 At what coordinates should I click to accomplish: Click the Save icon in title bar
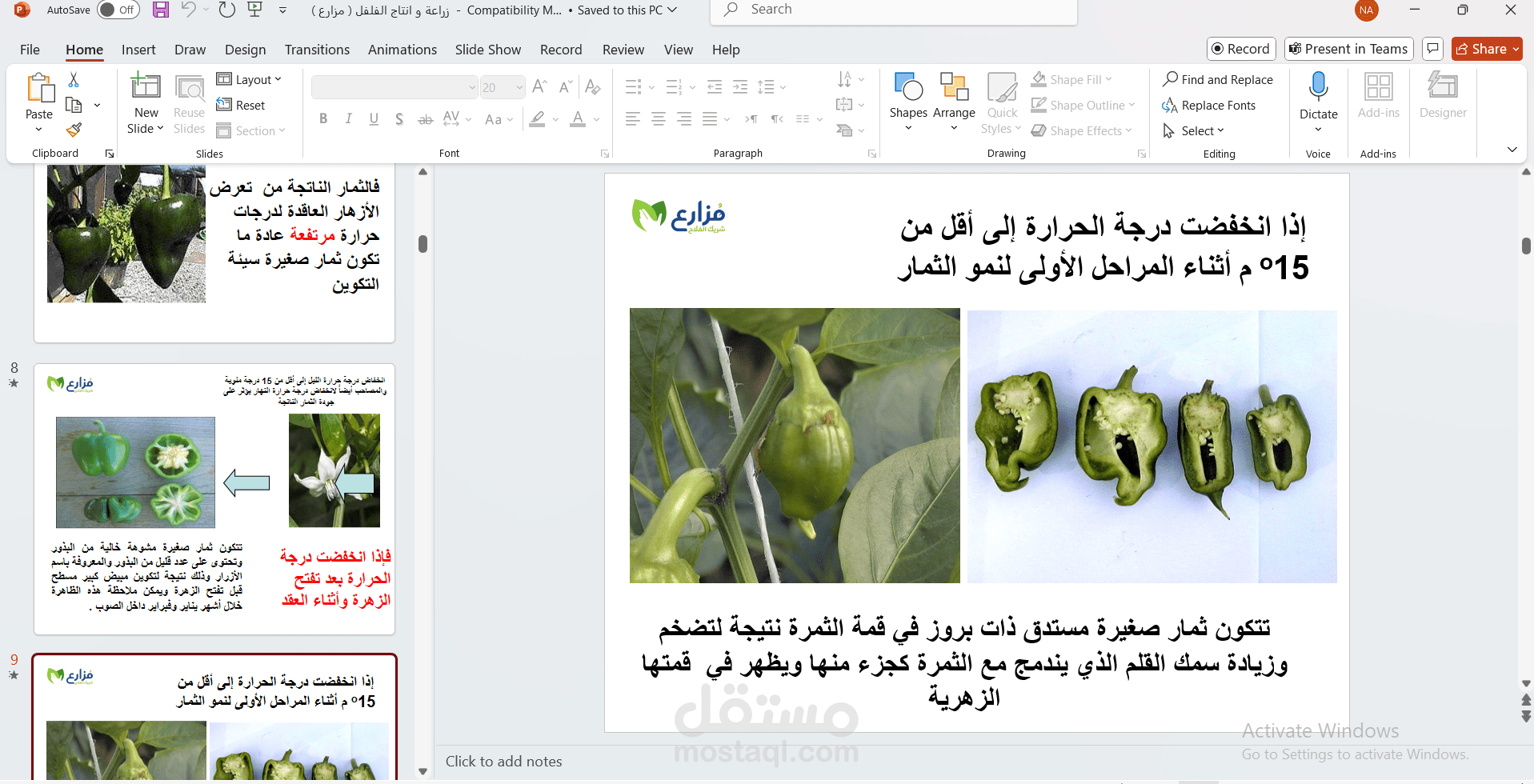tap(161, 10)
